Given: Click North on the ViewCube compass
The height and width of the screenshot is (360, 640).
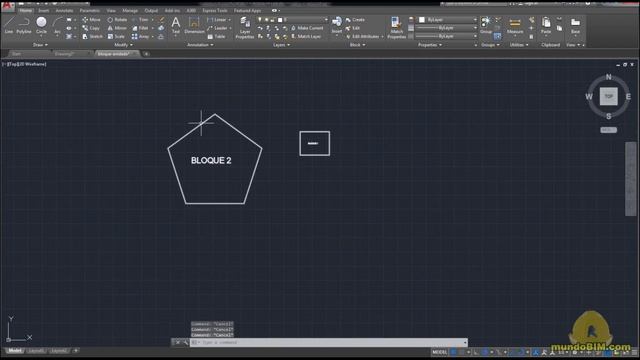Looking at the screenshot, I should (609, 77).
